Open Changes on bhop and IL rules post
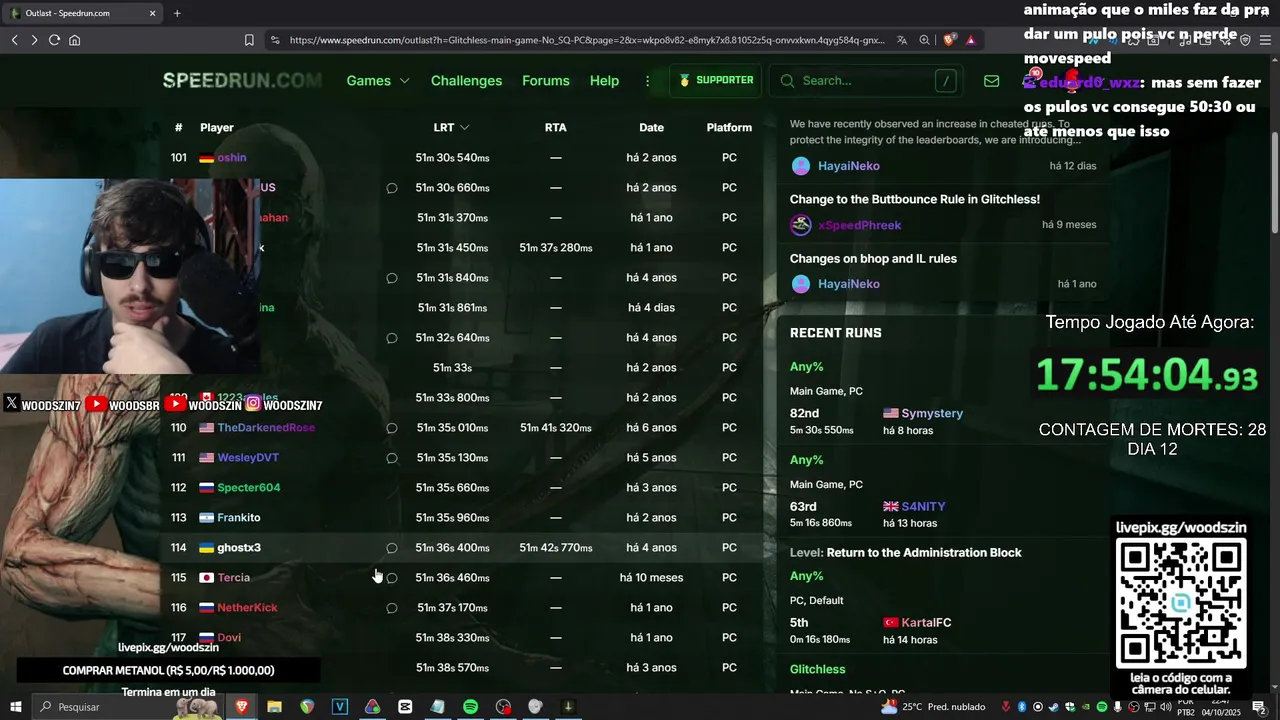This screenshot has width=1280, height=720. point(873,258)
